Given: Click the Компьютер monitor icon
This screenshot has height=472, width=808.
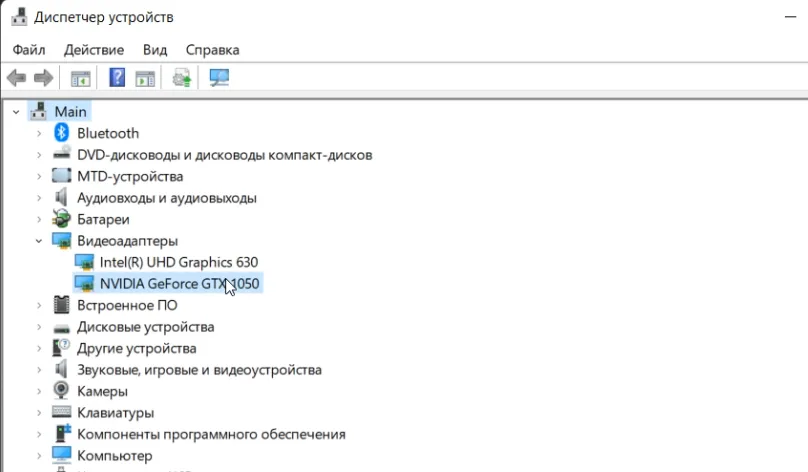Looking at the screenshot, I should (61, 454).
